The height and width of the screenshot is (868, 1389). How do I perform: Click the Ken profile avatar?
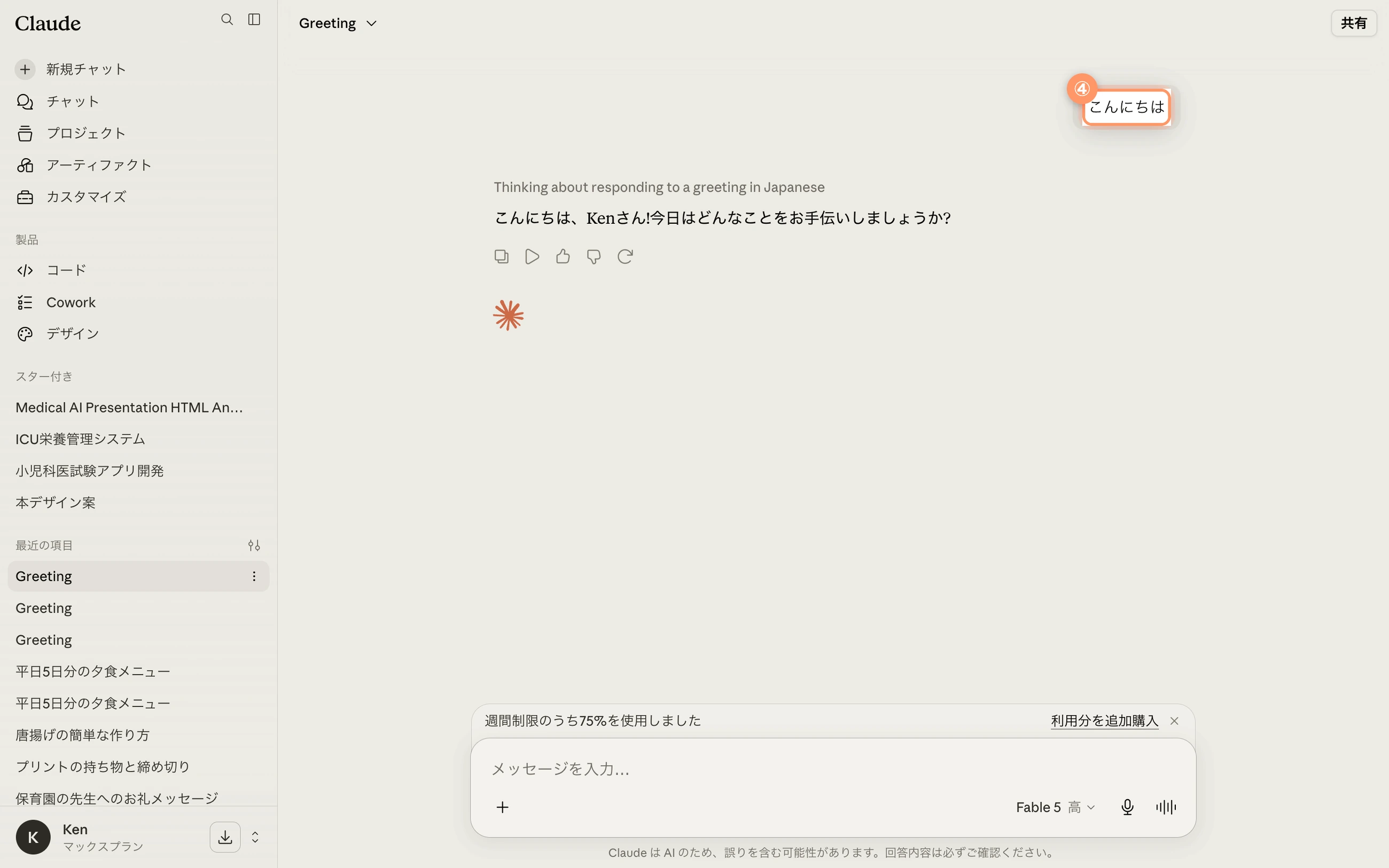point(33,838)
